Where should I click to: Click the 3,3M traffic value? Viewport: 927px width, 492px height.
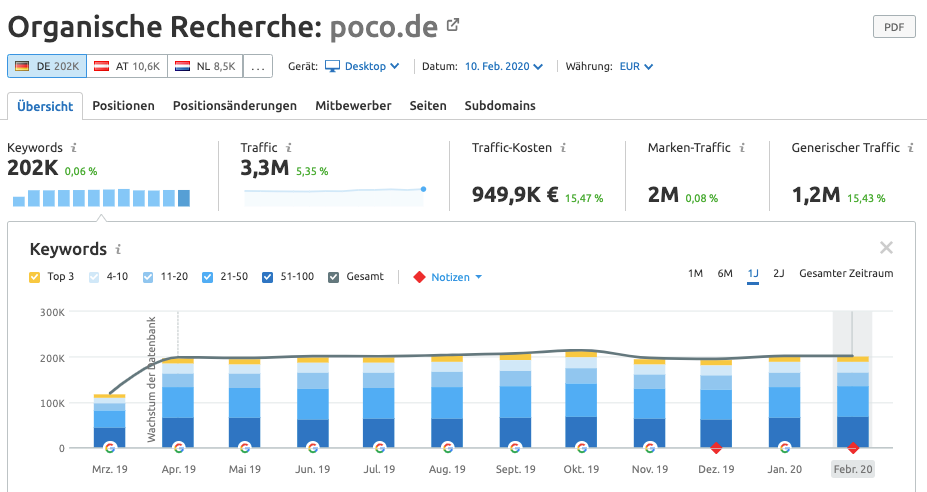[x=264, y=168]
